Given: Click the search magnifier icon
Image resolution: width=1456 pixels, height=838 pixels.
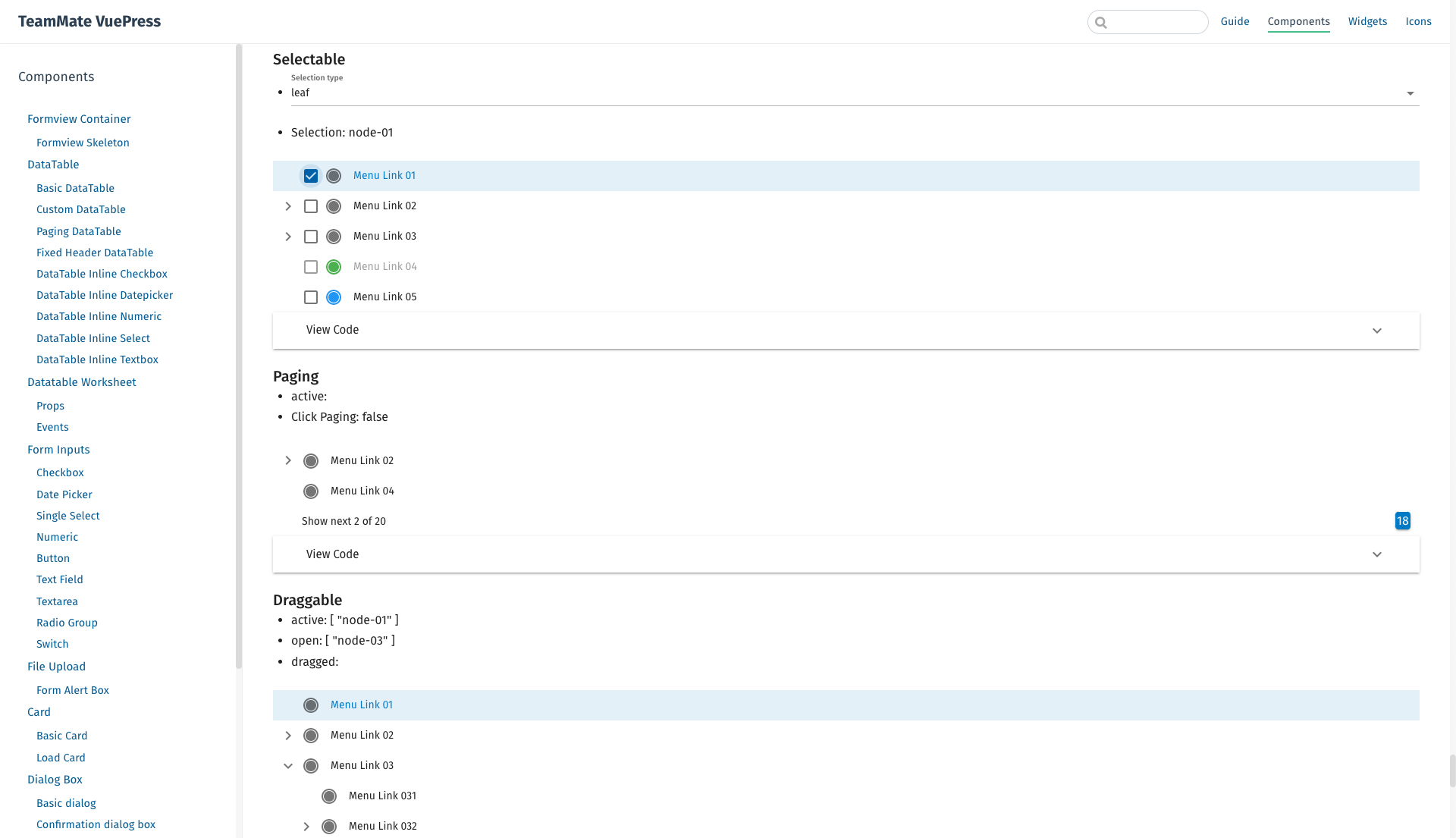Looking at the screenshot, I should click(x=1101, y=23).
